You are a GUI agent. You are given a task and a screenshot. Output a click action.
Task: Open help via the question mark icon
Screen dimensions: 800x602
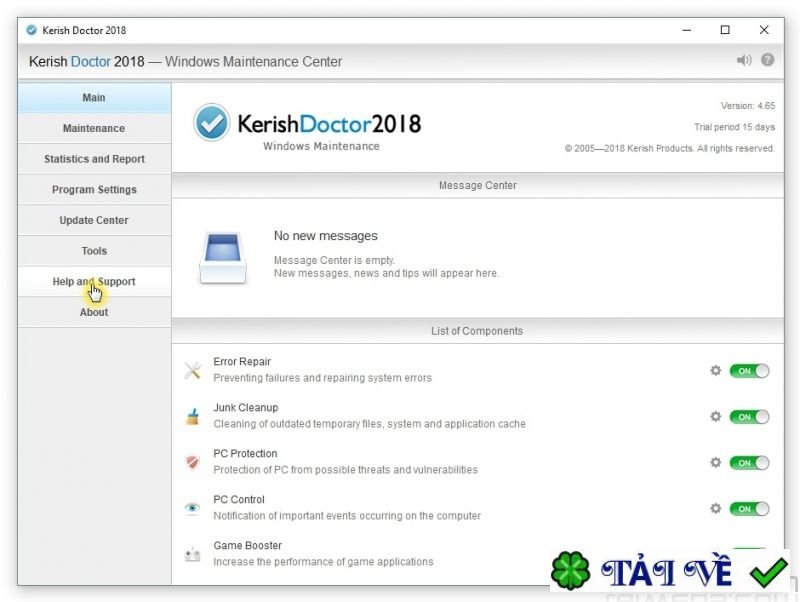coord(767,60)
